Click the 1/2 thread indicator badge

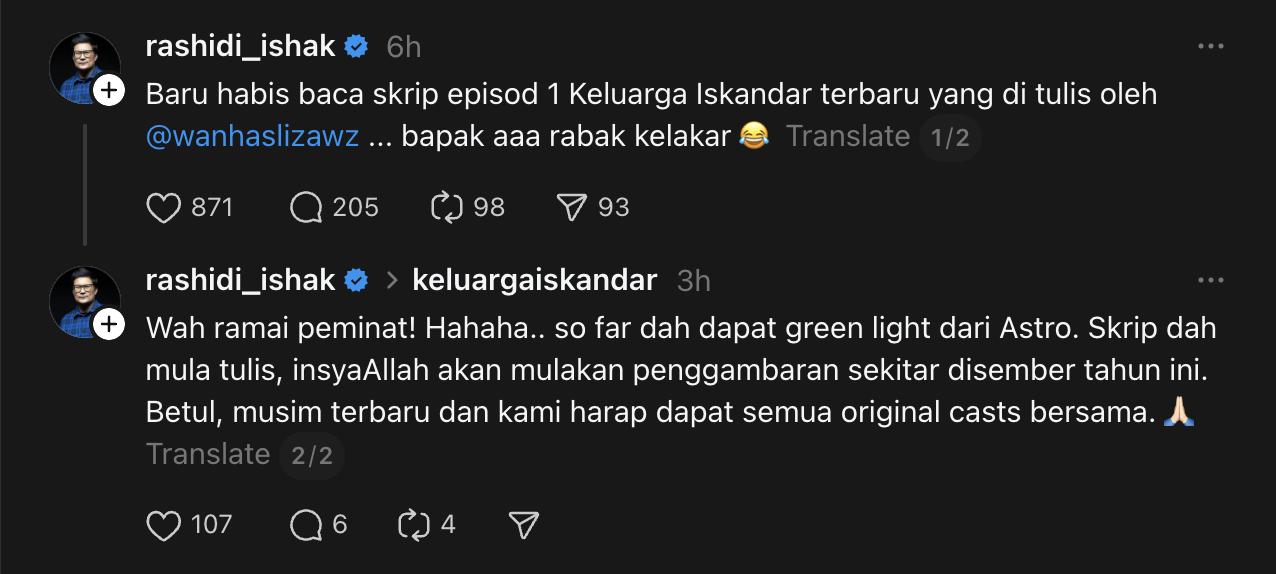click(950, 137)
